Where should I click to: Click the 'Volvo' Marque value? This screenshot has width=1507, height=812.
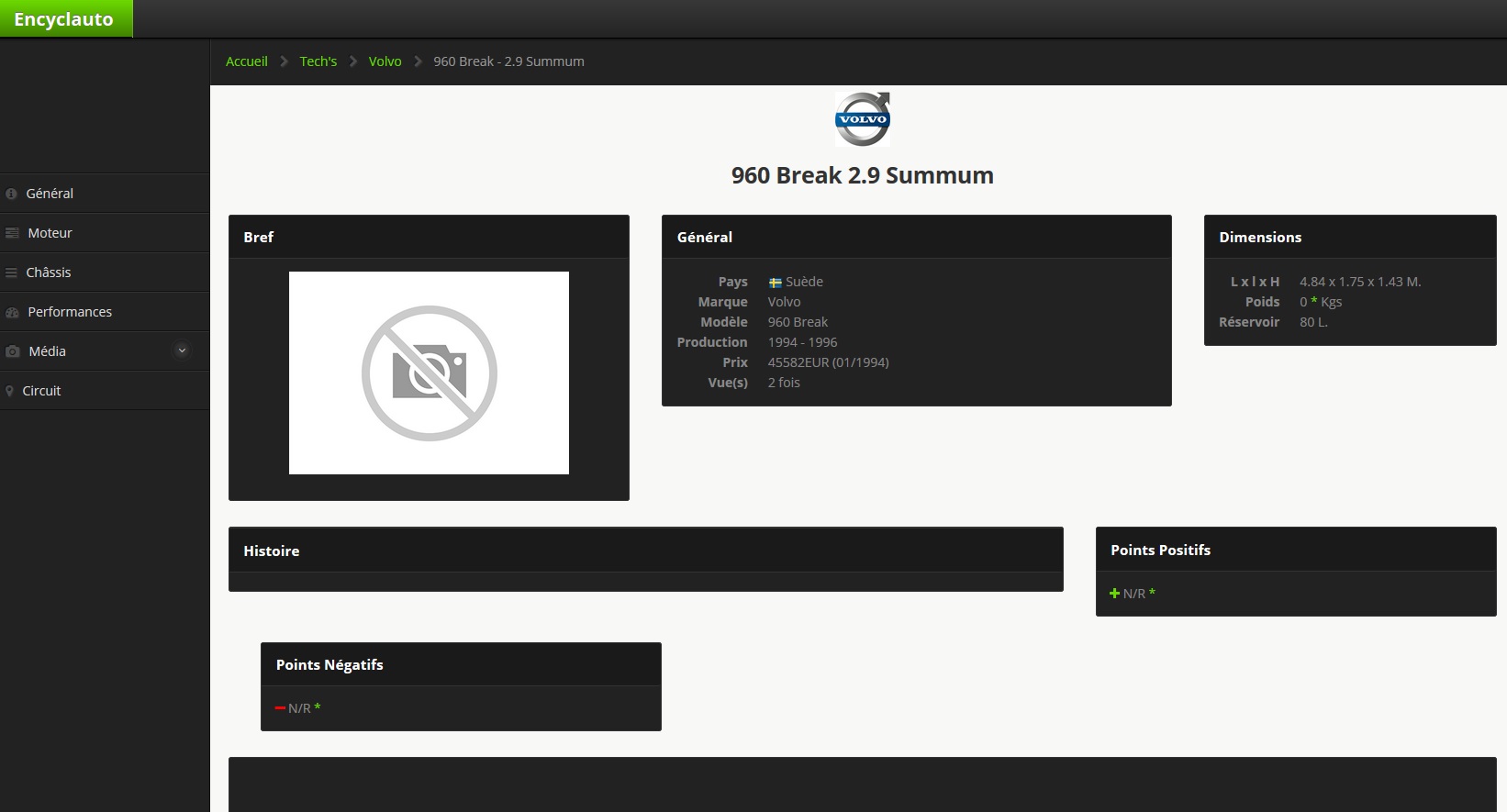click(784, 302)
